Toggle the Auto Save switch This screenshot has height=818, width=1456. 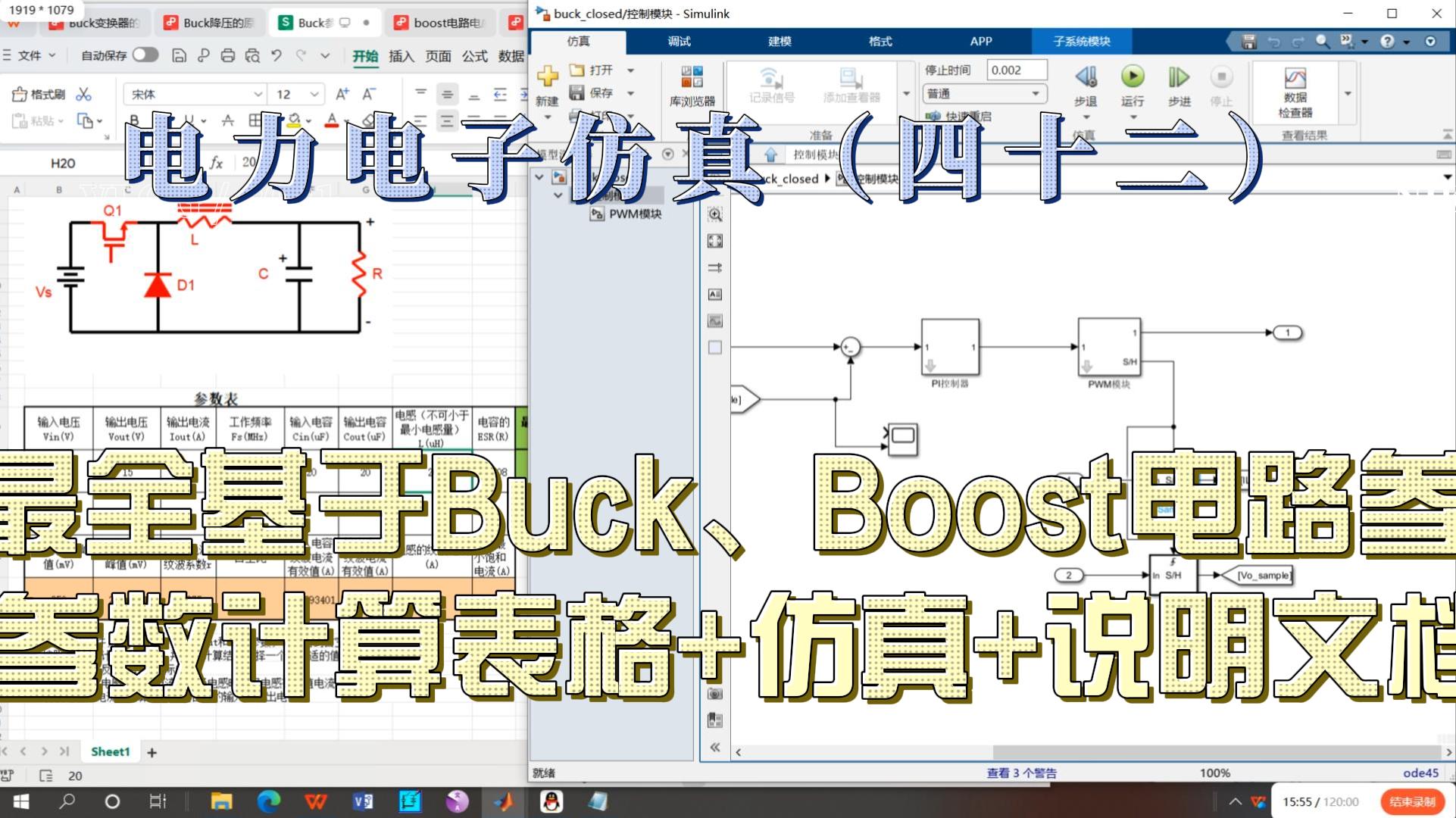145,55
